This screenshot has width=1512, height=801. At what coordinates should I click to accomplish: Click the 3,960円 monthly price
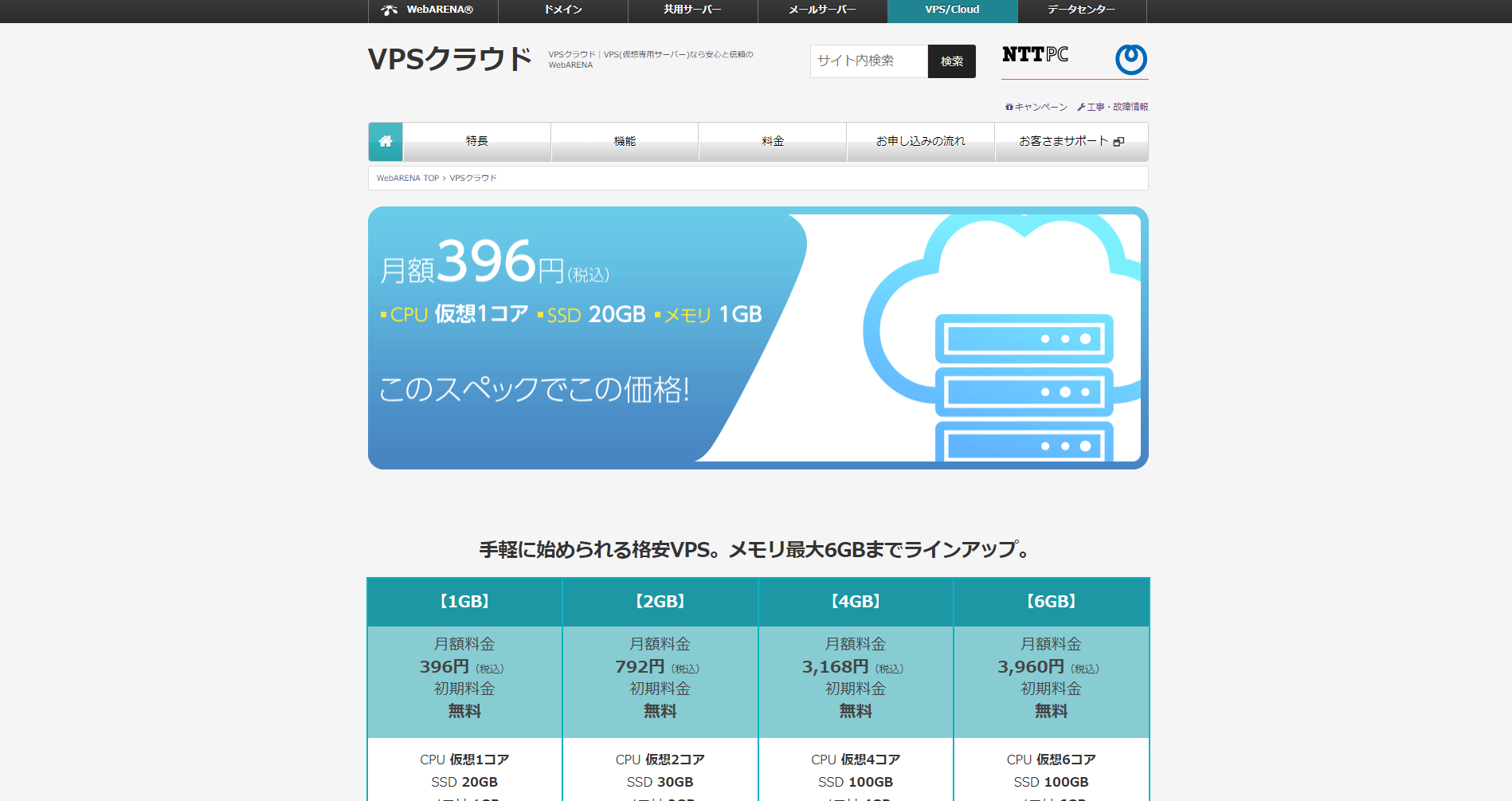click(1031, 667)
